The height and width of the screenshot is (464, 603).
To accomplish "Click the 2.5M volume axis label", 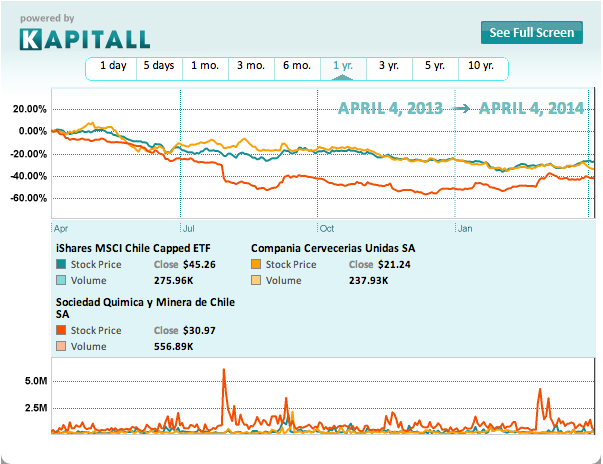I will pos(36,408).
